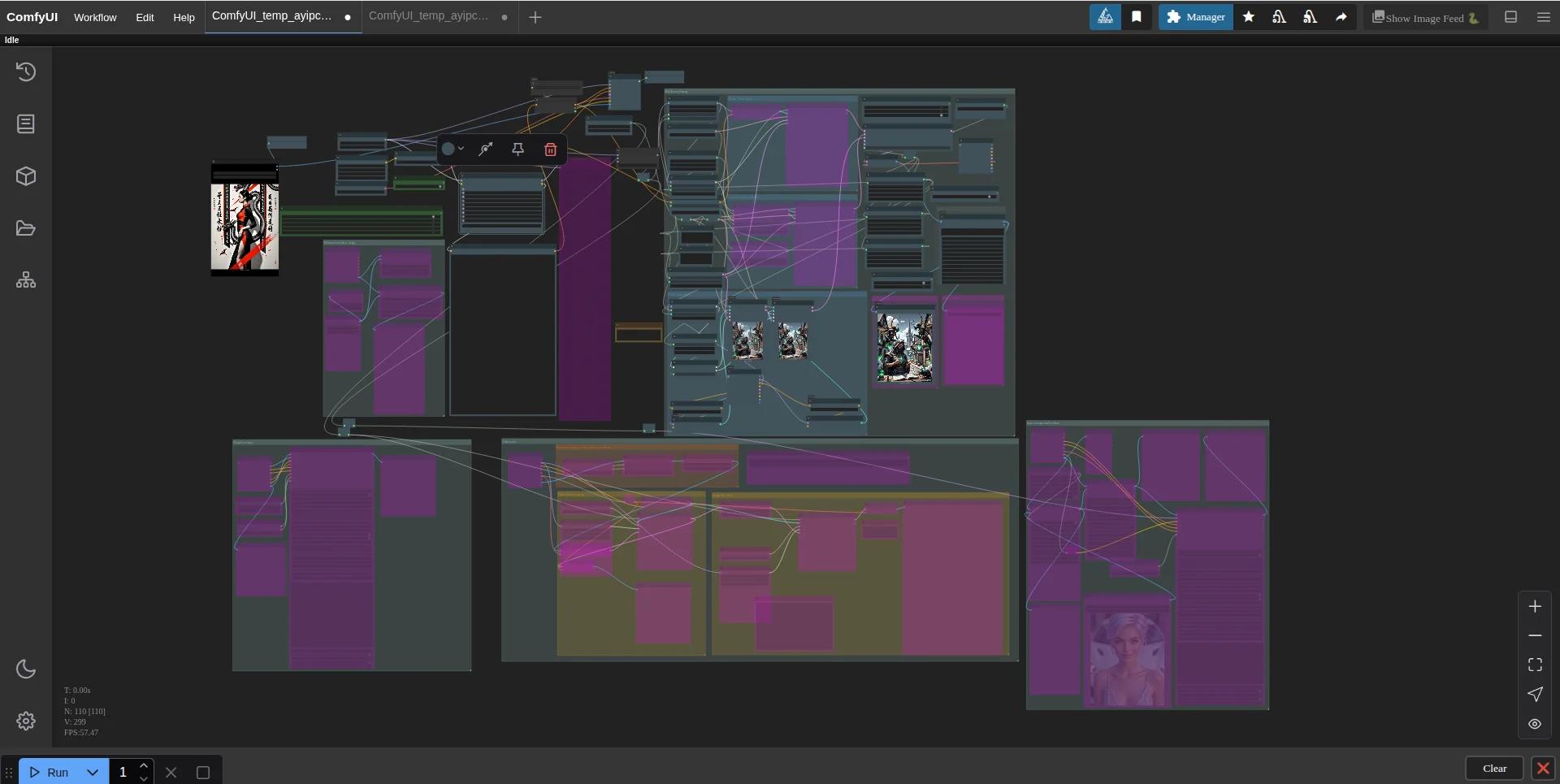The height and width of the screenshot is (784, 1560).
Task: Open the workflows folder sidebar icon
Action: tap(26, 228)
